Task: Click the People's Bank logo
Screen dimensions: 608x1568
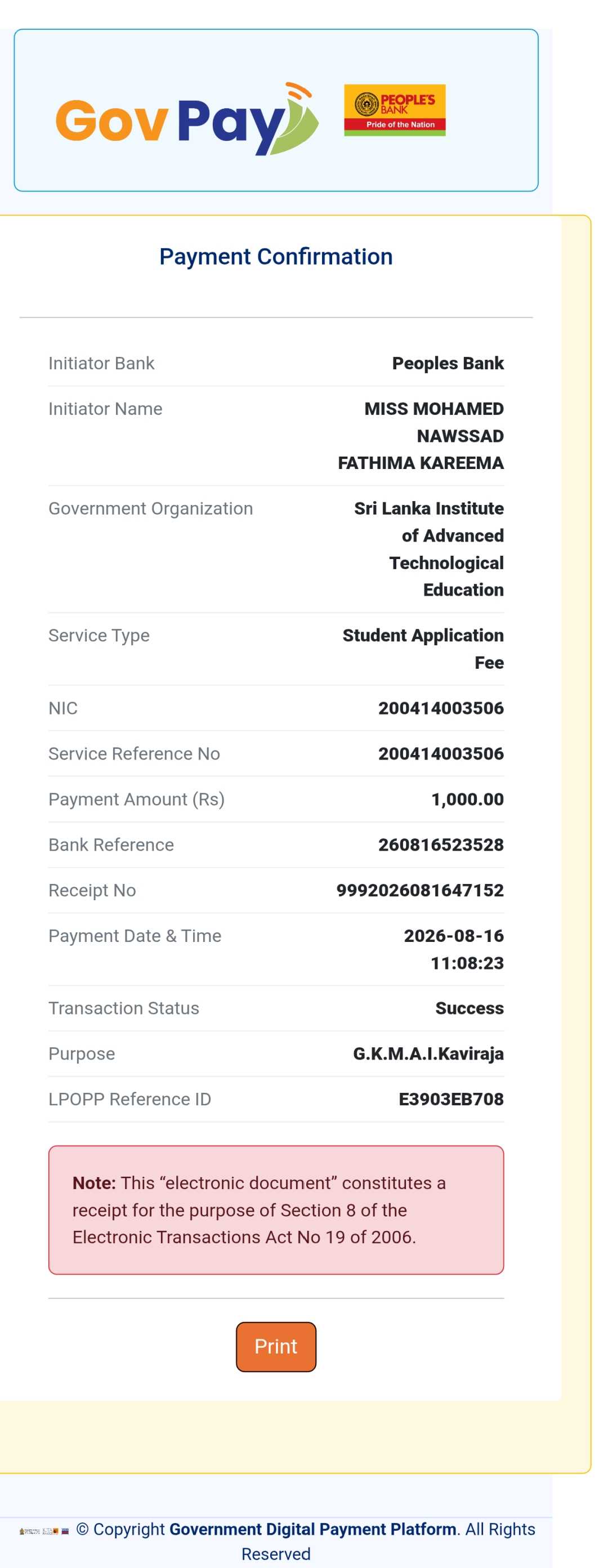Action: [395, 110]
